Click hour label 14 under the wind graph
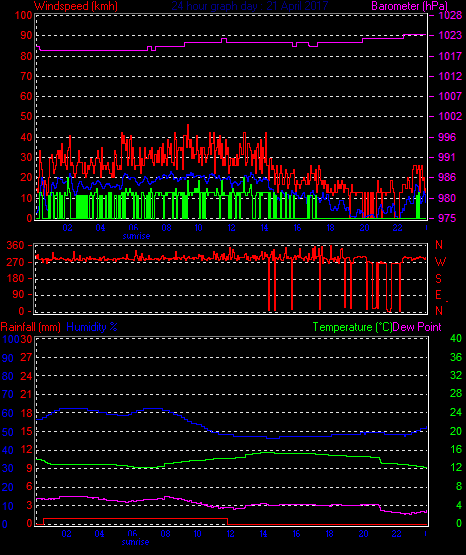466x555 pixels. [x=264, y=228]
